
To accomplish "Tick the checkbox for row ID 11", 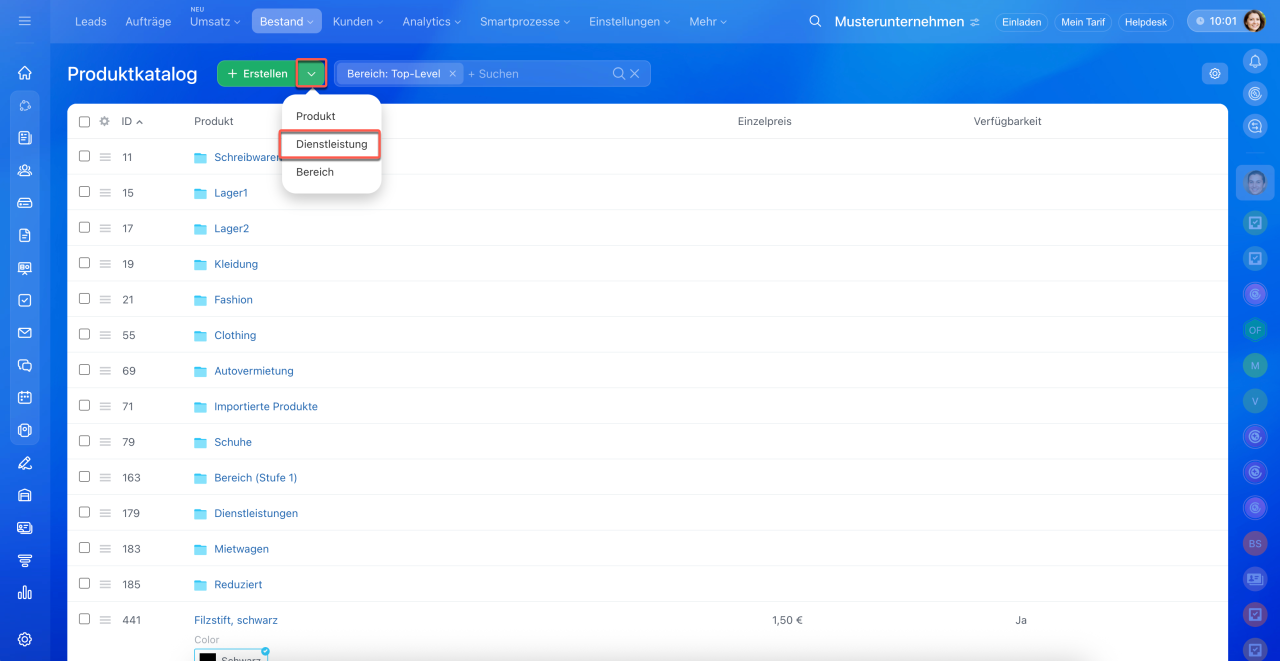I will point(85,156).
